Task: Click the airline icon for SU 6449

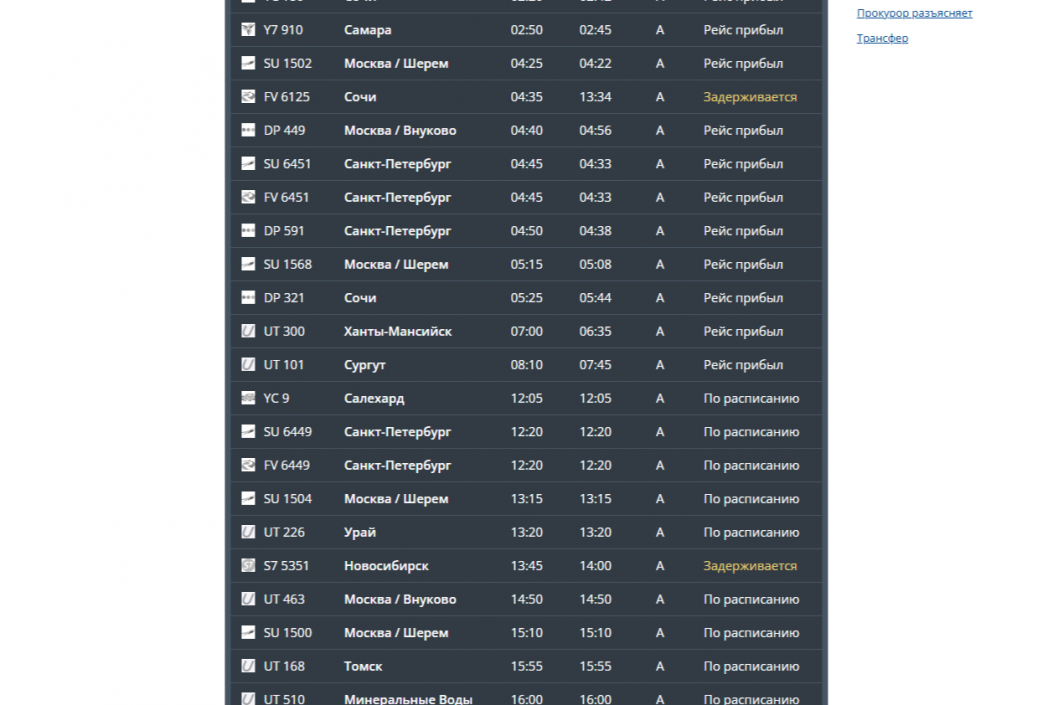Action: (x=248, y=432)
